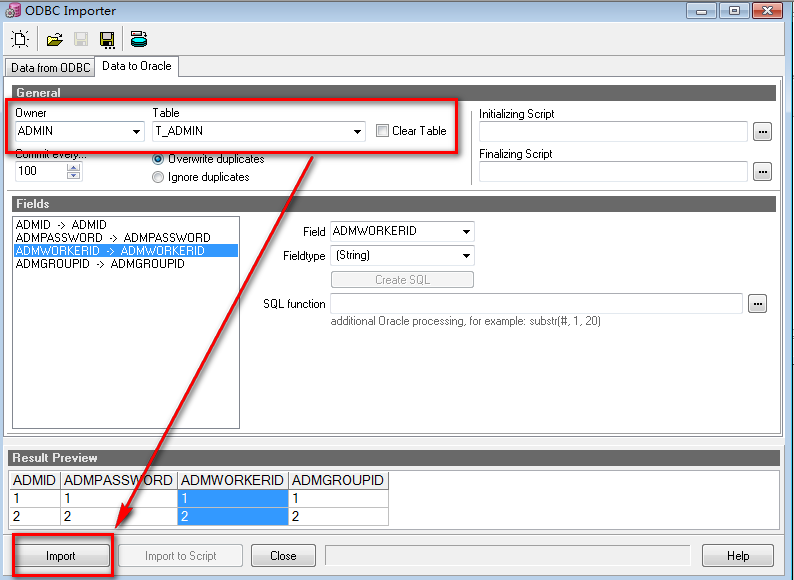Click the SQL function ellipsis button
The width and height of the screenshot is (794, 580).
pos(757,304)
